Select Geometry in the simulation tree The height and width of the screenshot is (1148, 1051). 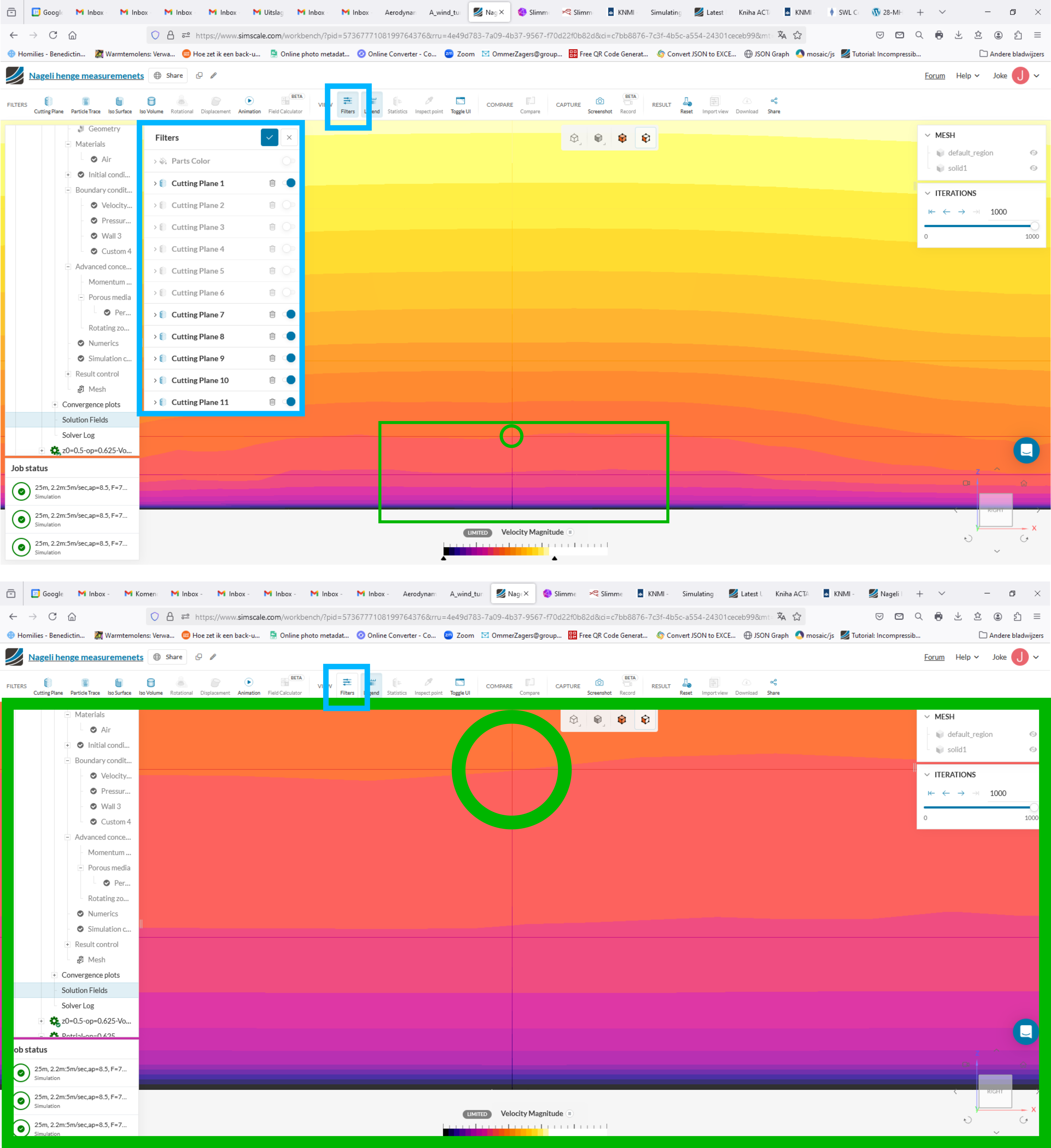104,129
